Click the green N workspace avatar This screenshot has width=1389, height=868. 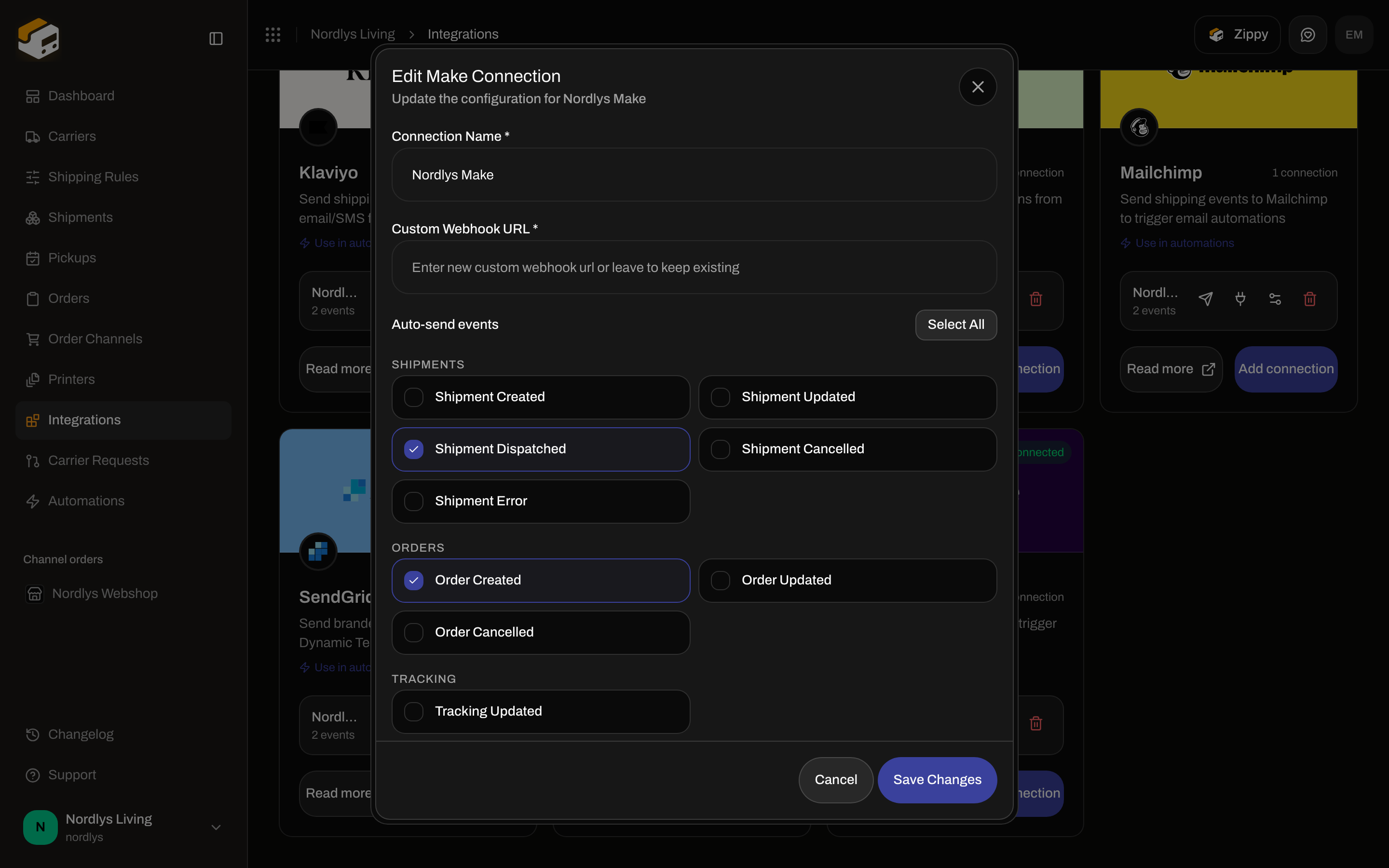[x=40, y=827]
